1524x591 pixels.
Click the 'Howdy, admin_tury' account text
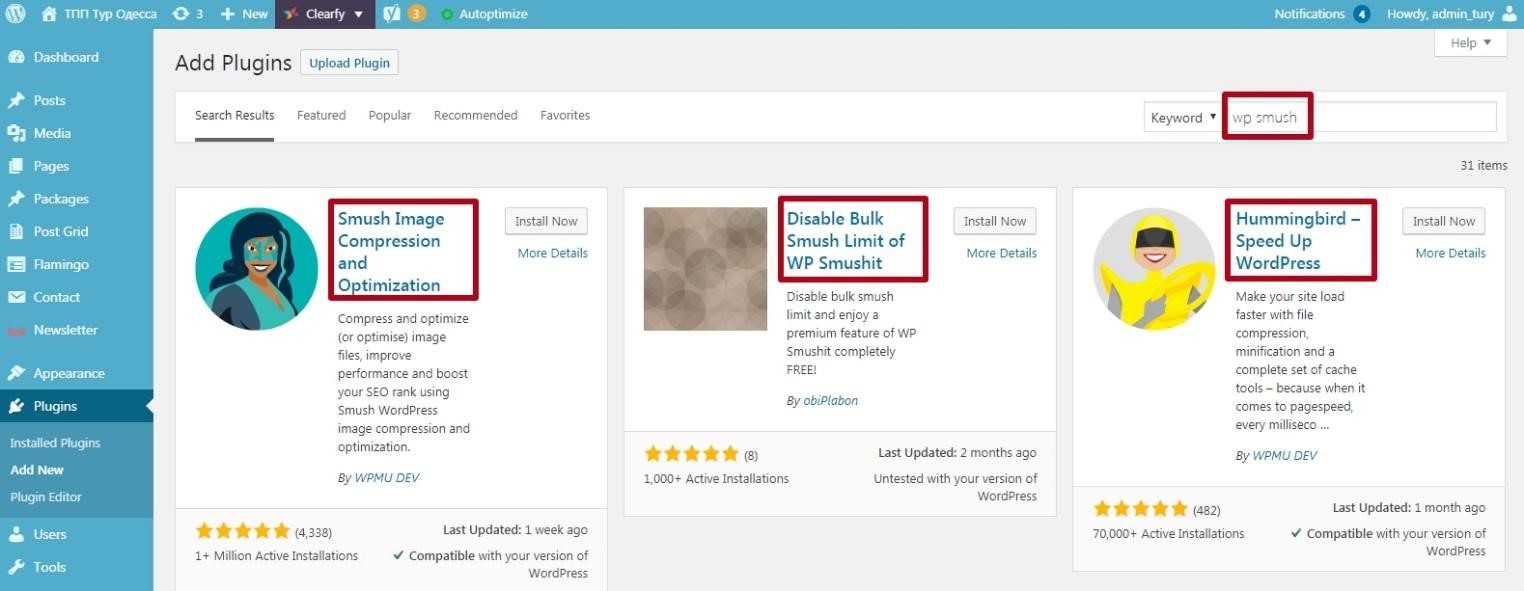pos(1441,14)
